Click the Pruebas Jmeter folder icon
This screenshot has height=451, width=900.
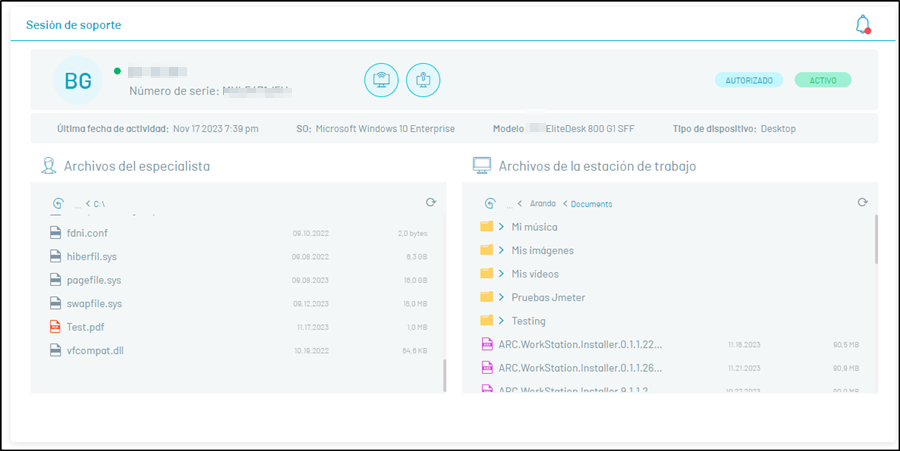487,297
